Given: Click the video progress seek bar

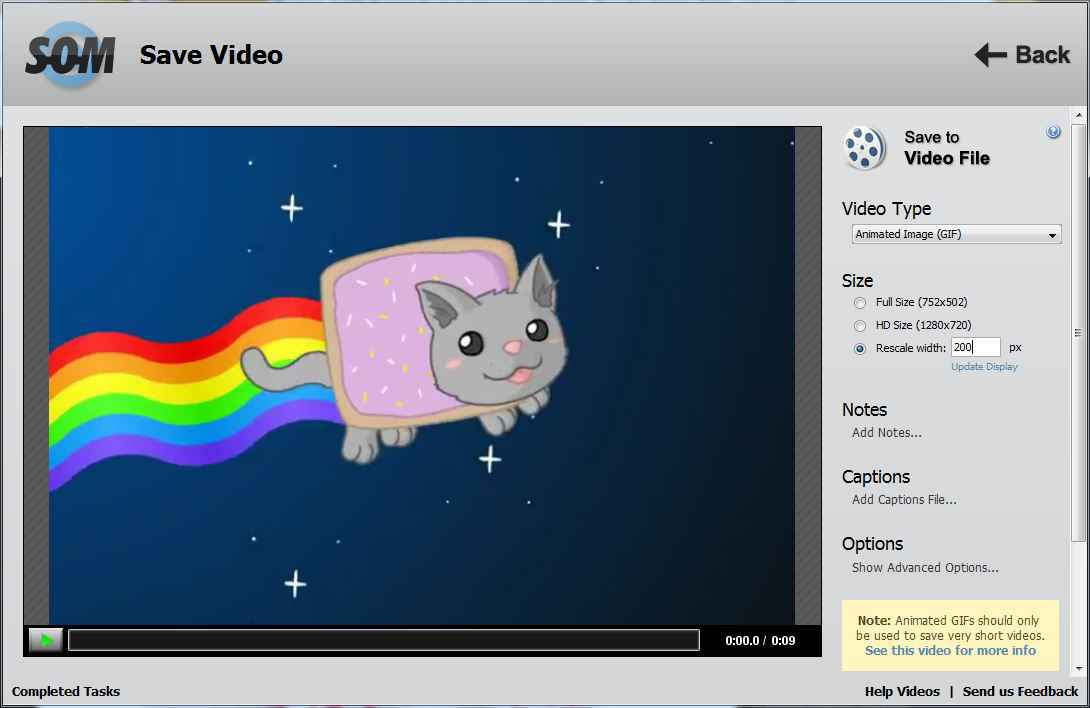Looking at the screenshot, I should [384, 640].
